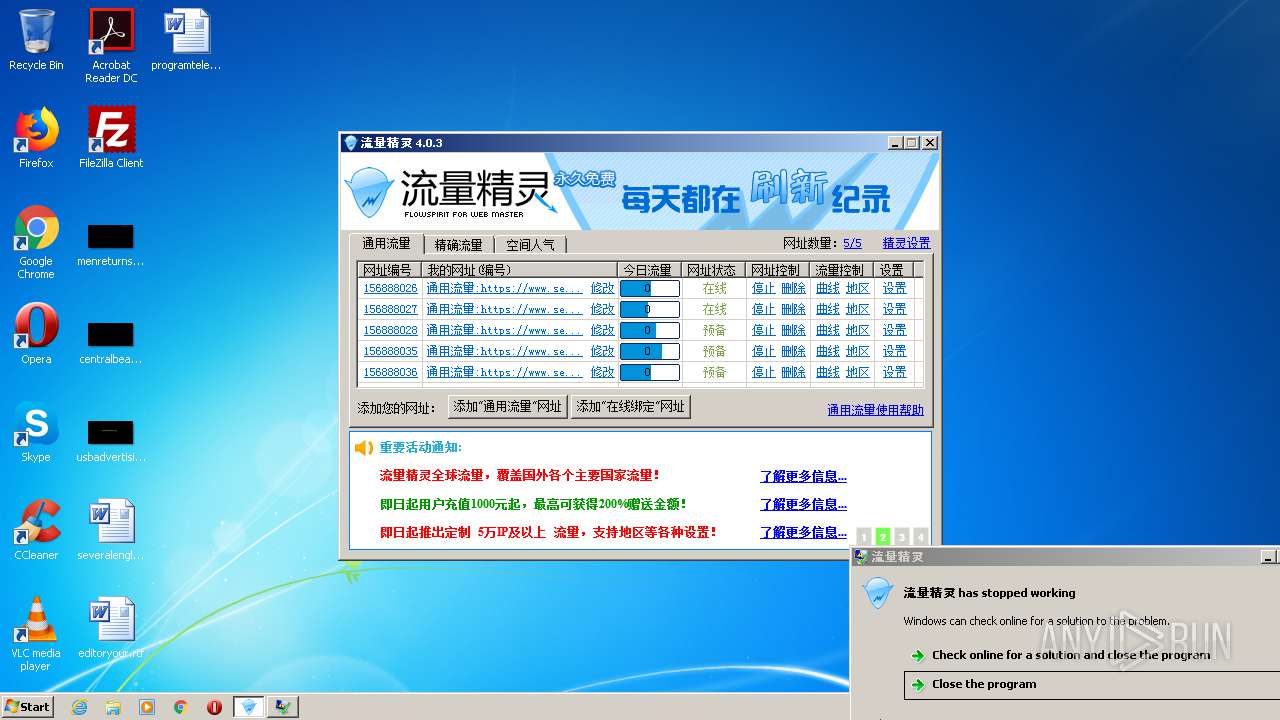
Task: Click Chrome icon in taskbar
Action: click(181, 707)
